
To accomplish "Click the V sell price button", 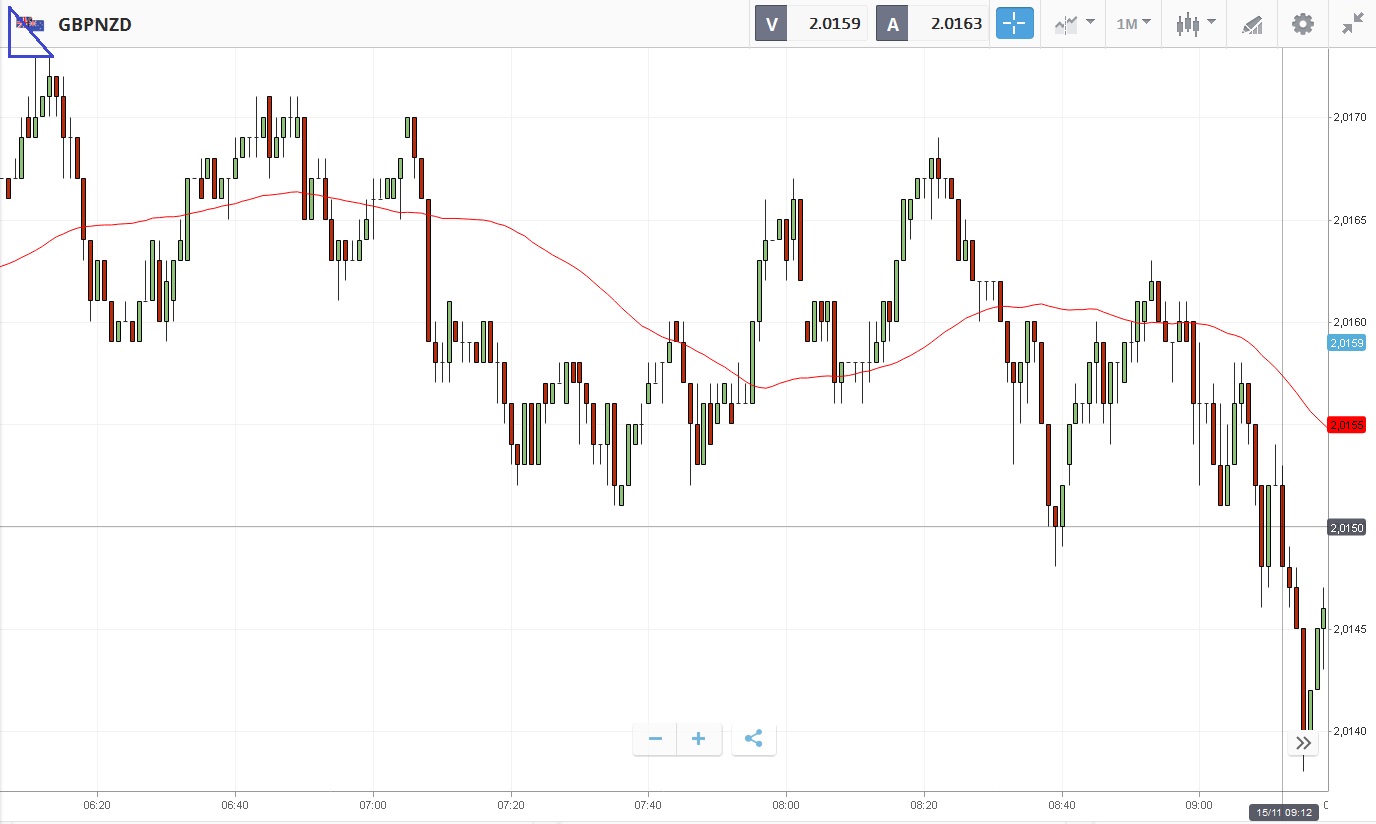I will [810, 24].
